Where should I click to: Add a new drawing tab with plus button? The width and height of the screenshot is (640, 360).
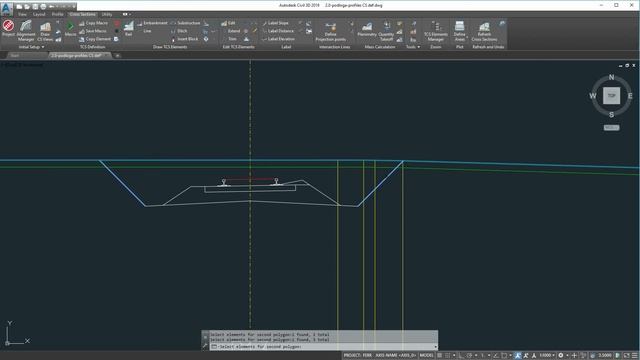pos(117,56)
